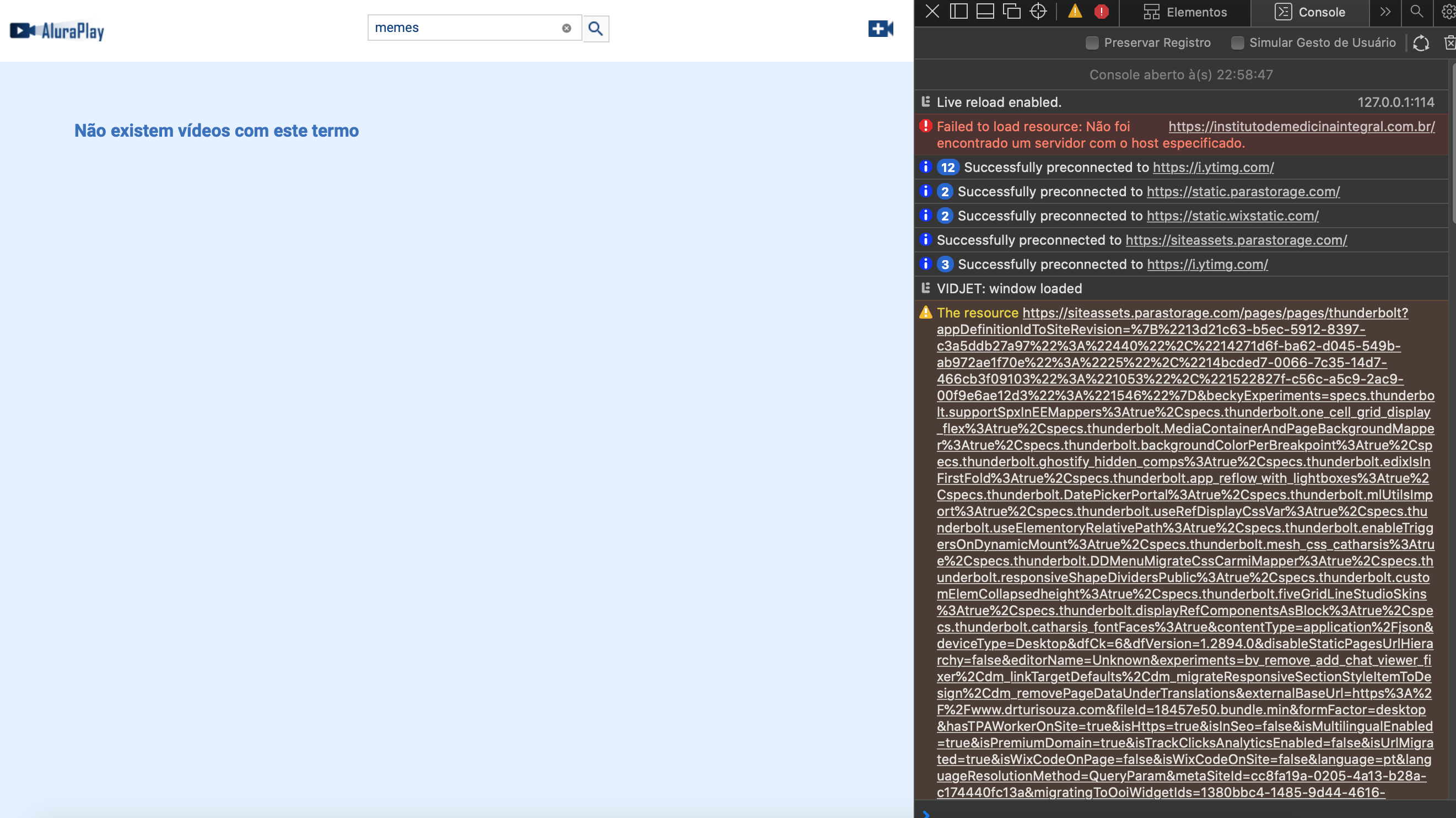Activate element selection crosshair tool

coord(1038,12)
